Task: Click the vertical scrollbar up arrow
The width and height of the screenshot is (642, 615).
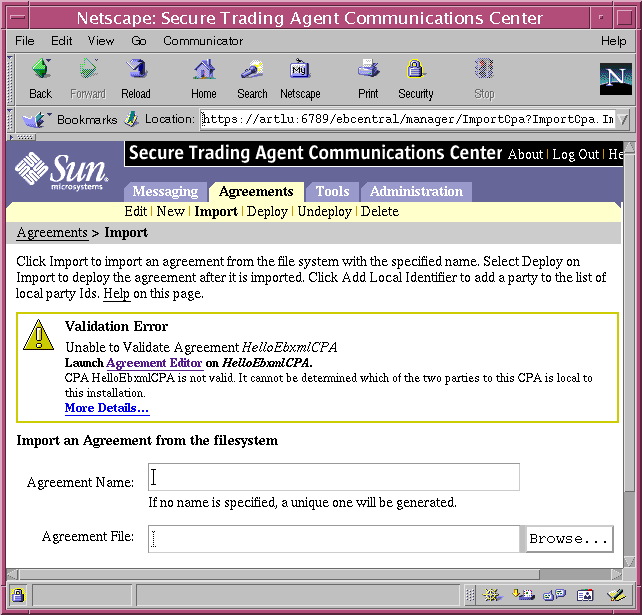Action: click(629, 147)
